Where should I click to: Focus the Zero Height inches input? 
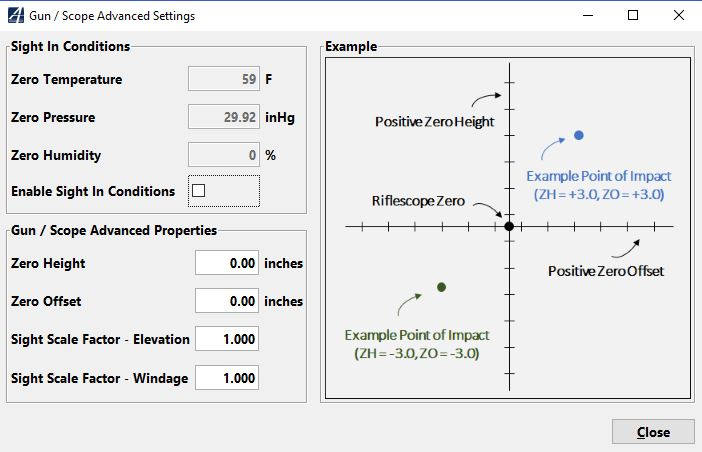tap(227, 263)
